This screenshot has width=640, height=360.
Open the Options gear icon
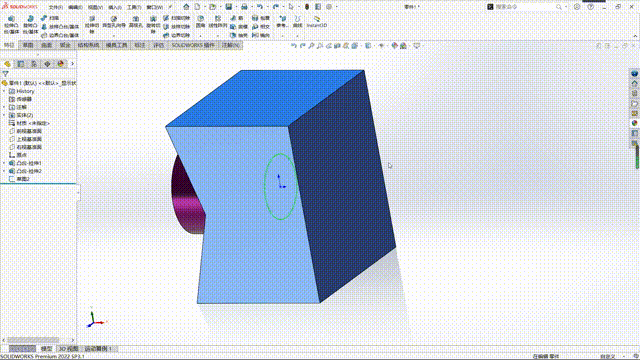329,7
